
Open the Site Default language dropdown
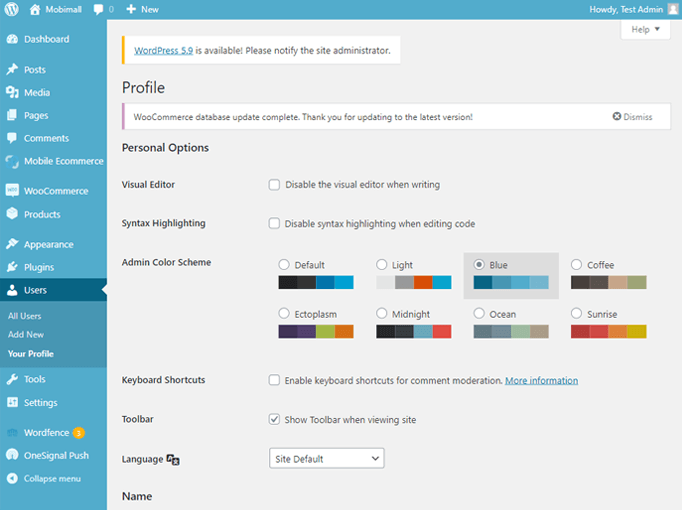click(326, 458)
